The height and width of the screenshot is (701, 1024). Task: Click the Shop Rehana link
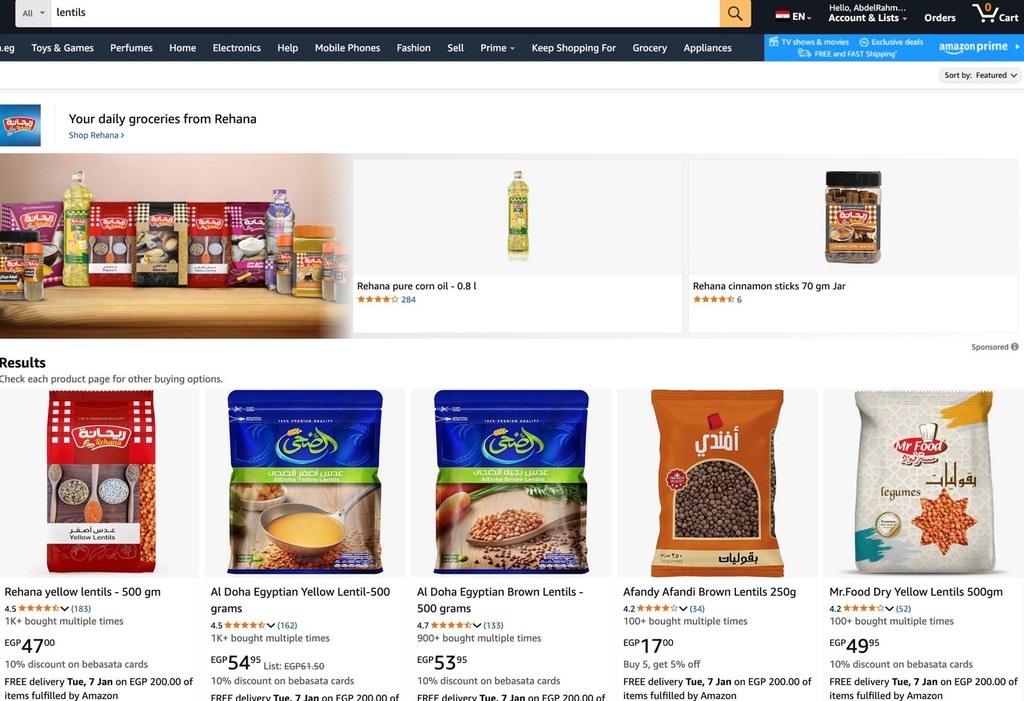pyautogui.click(x=96, y=135)
